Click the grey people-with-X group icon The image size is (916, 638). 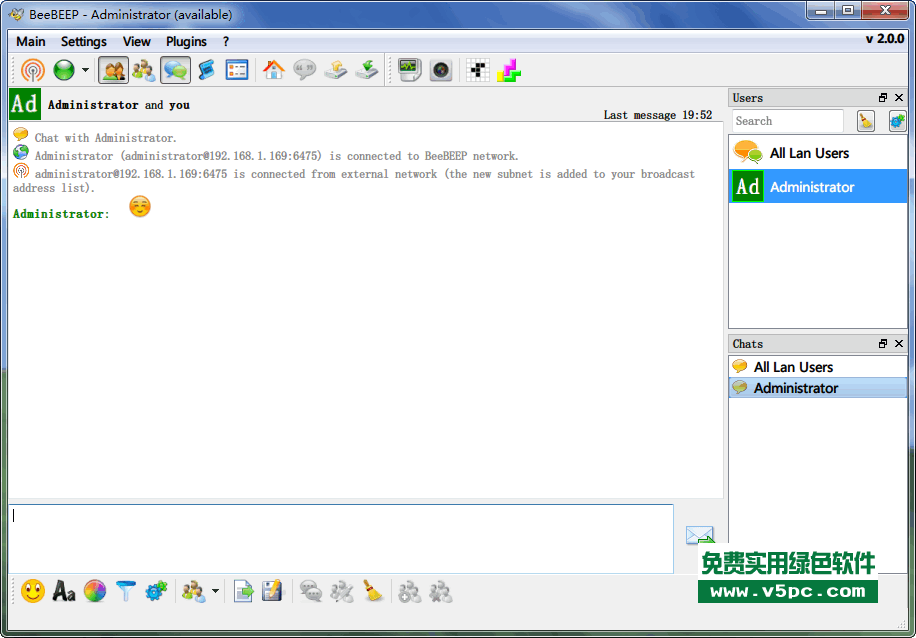tap(440, 591)
